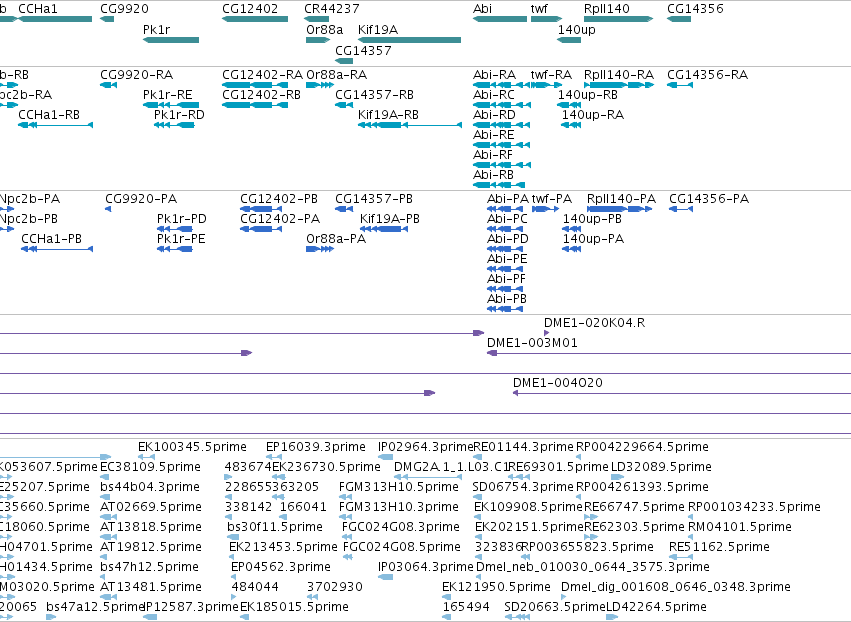Select the FGC024G08.3prime EST label

[x=401, y=526]
